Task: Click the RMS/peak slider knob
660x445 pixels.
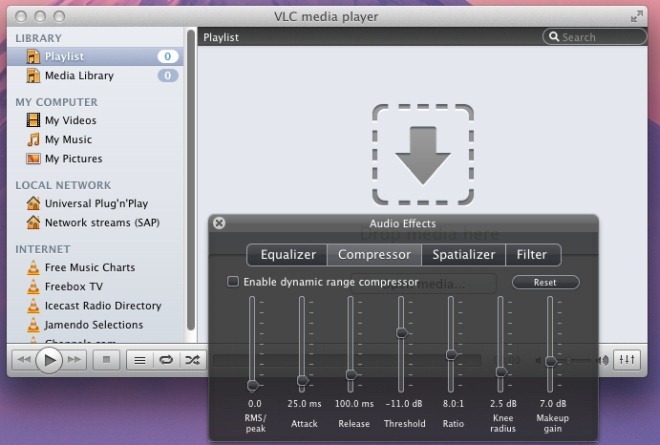Action: pyautogui.click(x=253, y=385)
